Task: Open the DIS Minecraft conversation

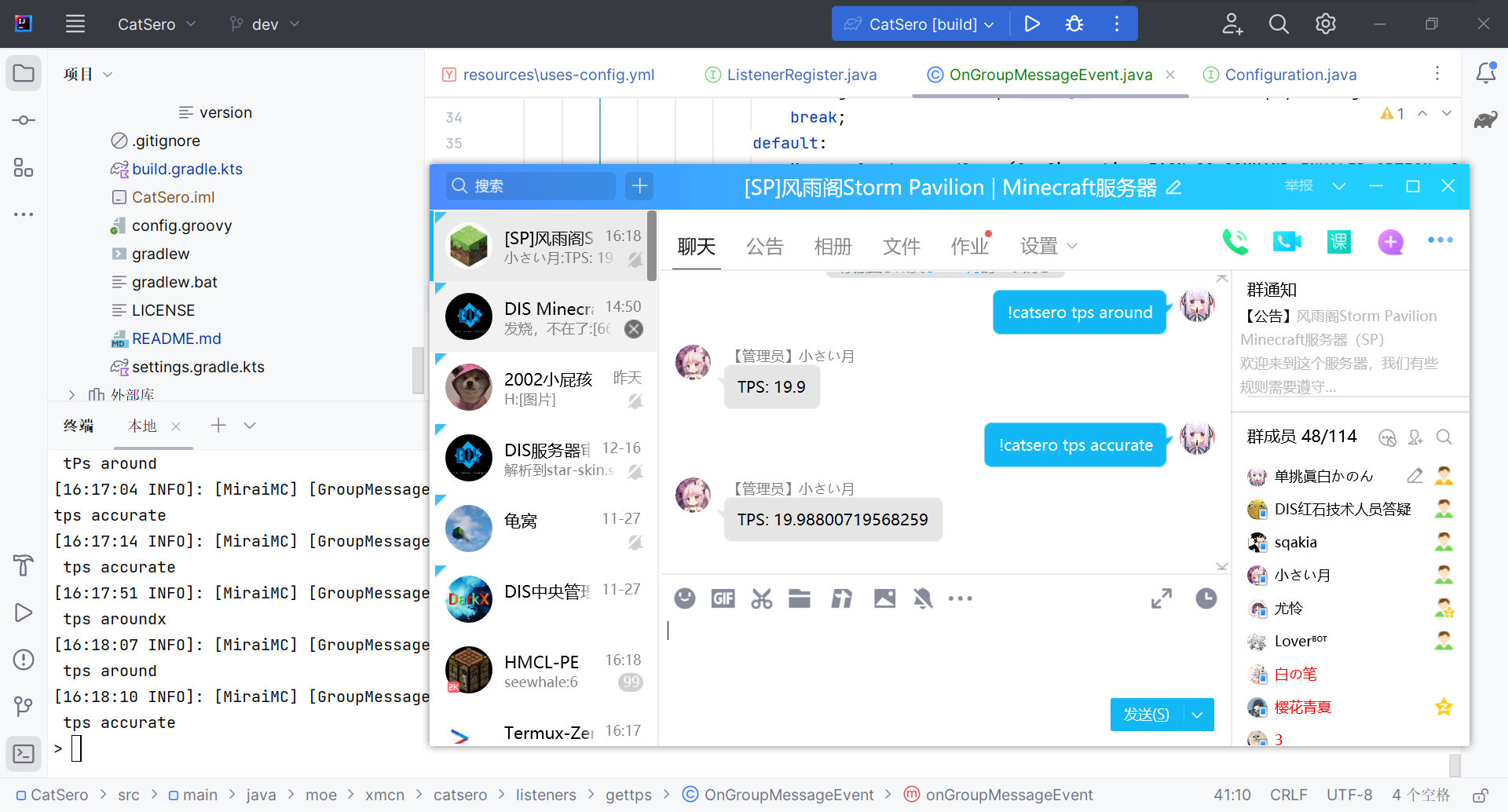Action: (x=544, y=317)
